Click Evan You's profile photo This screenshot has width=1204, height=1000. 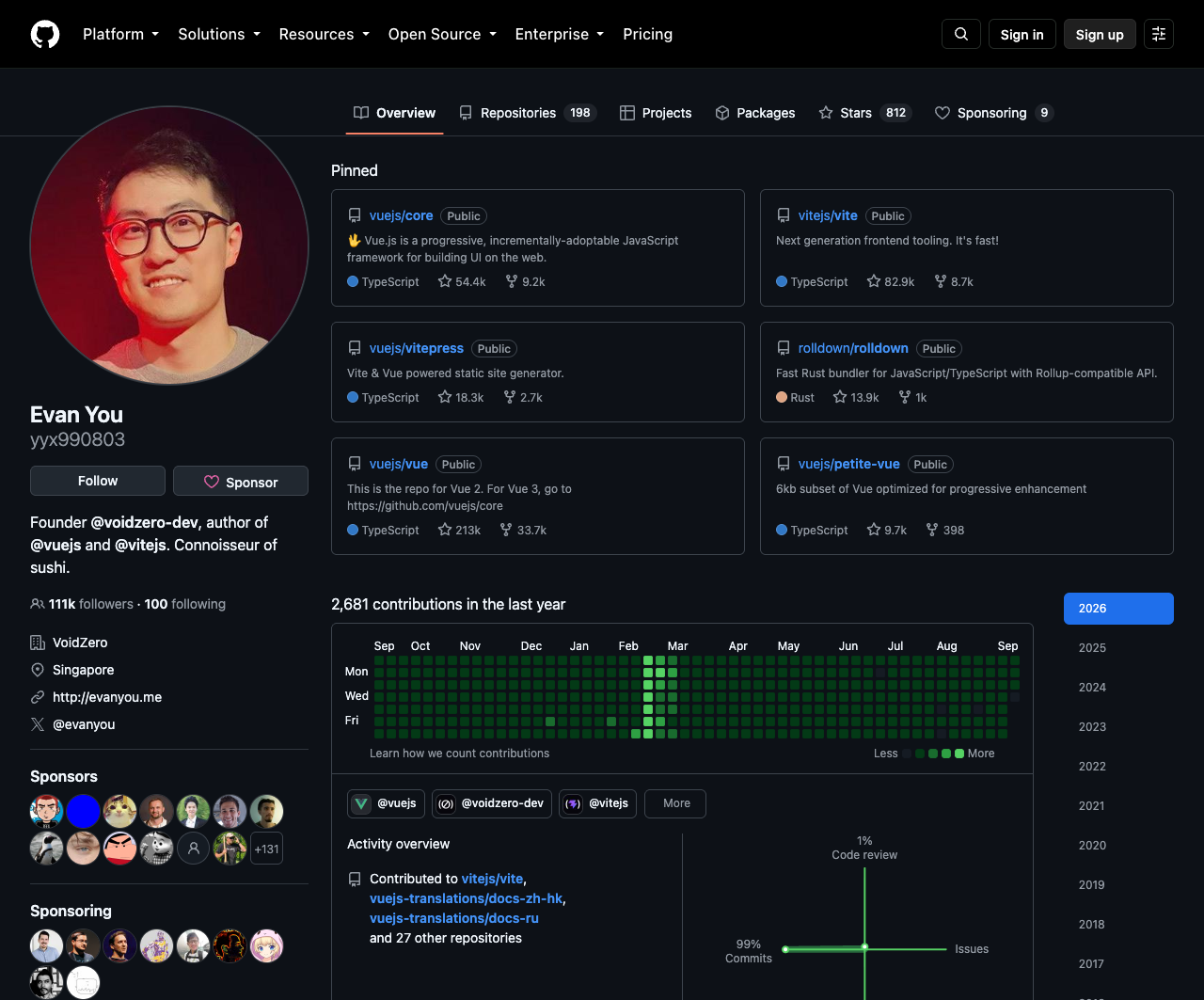pos(169,246)
